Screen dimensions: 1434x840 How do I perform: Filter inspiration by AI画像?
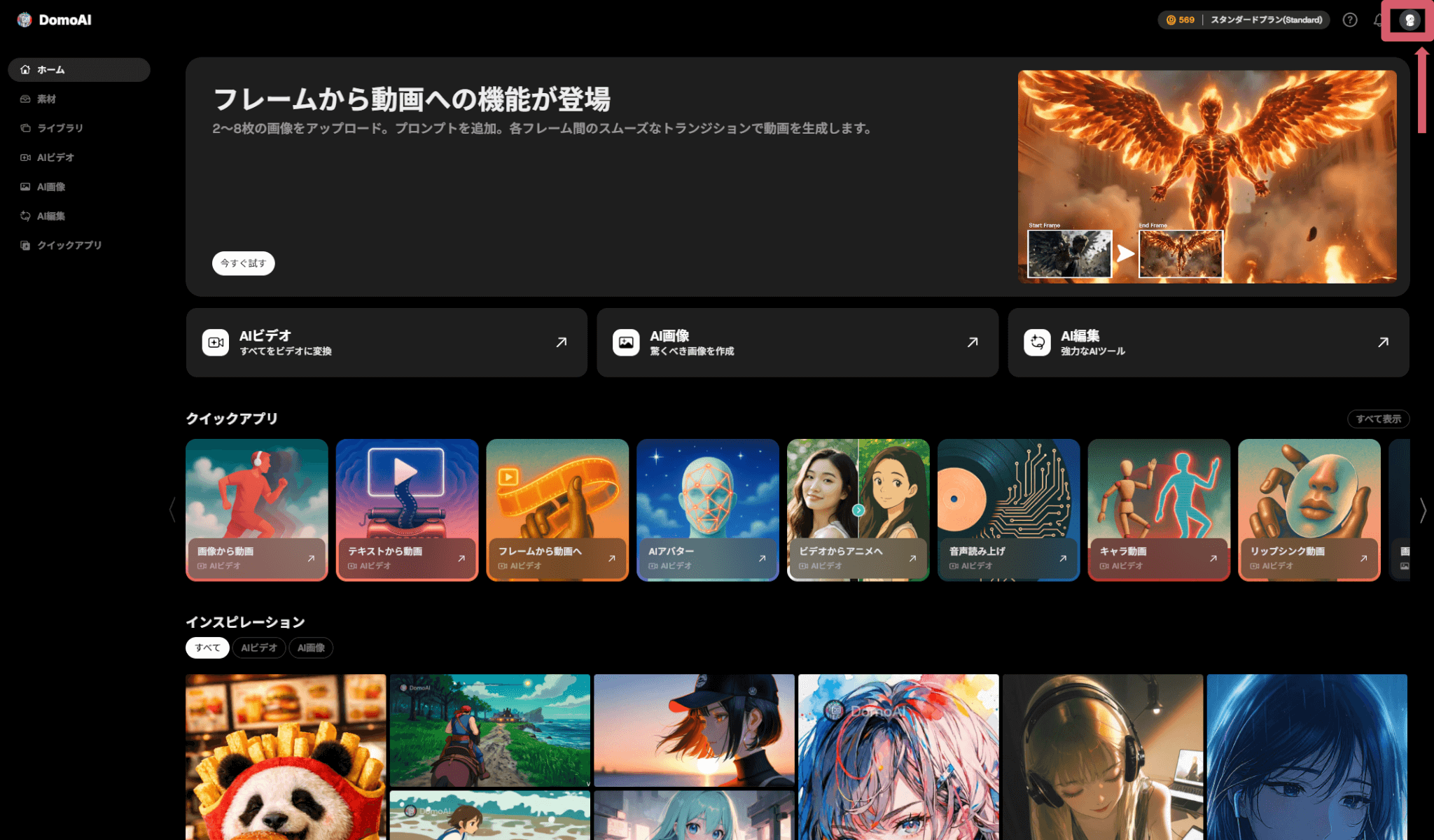click(x=311, y=647)
